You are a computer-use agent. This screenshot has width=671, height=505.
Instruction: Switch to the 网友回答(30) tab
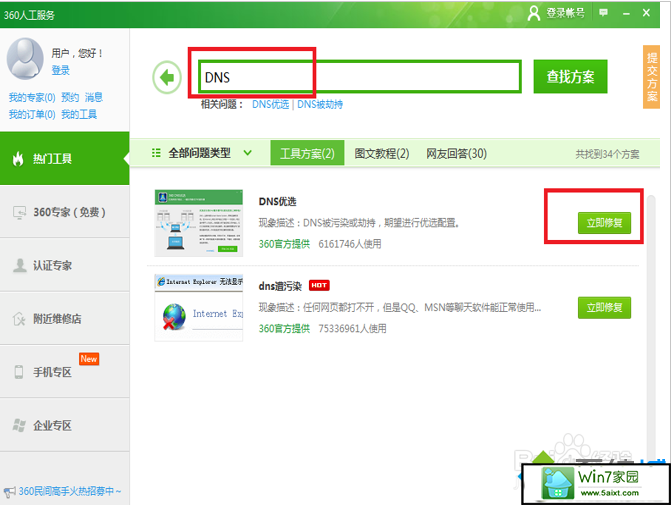(456, 153)
